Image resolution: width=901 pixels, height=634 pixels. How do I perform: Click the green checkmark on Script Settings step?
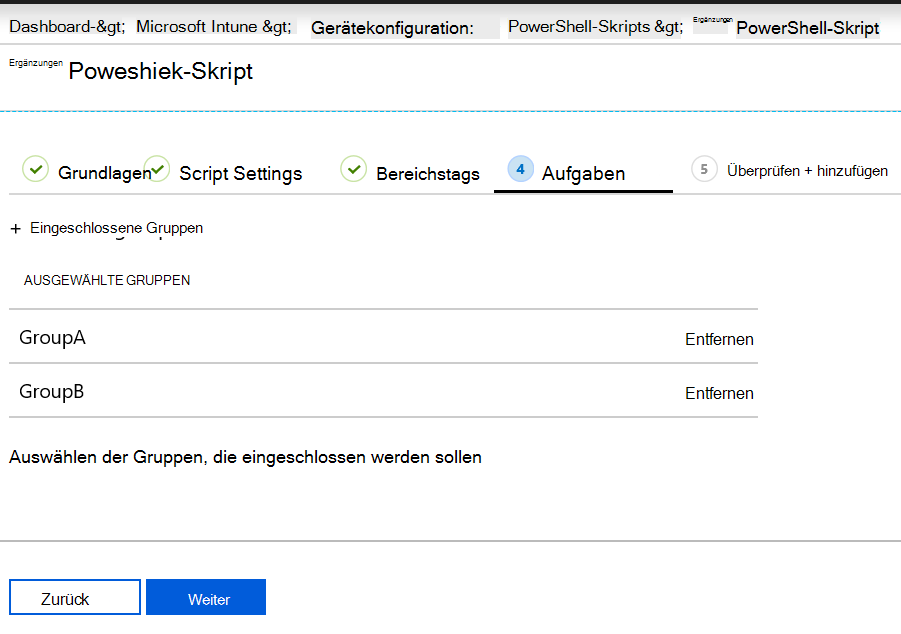click(157, 170)
